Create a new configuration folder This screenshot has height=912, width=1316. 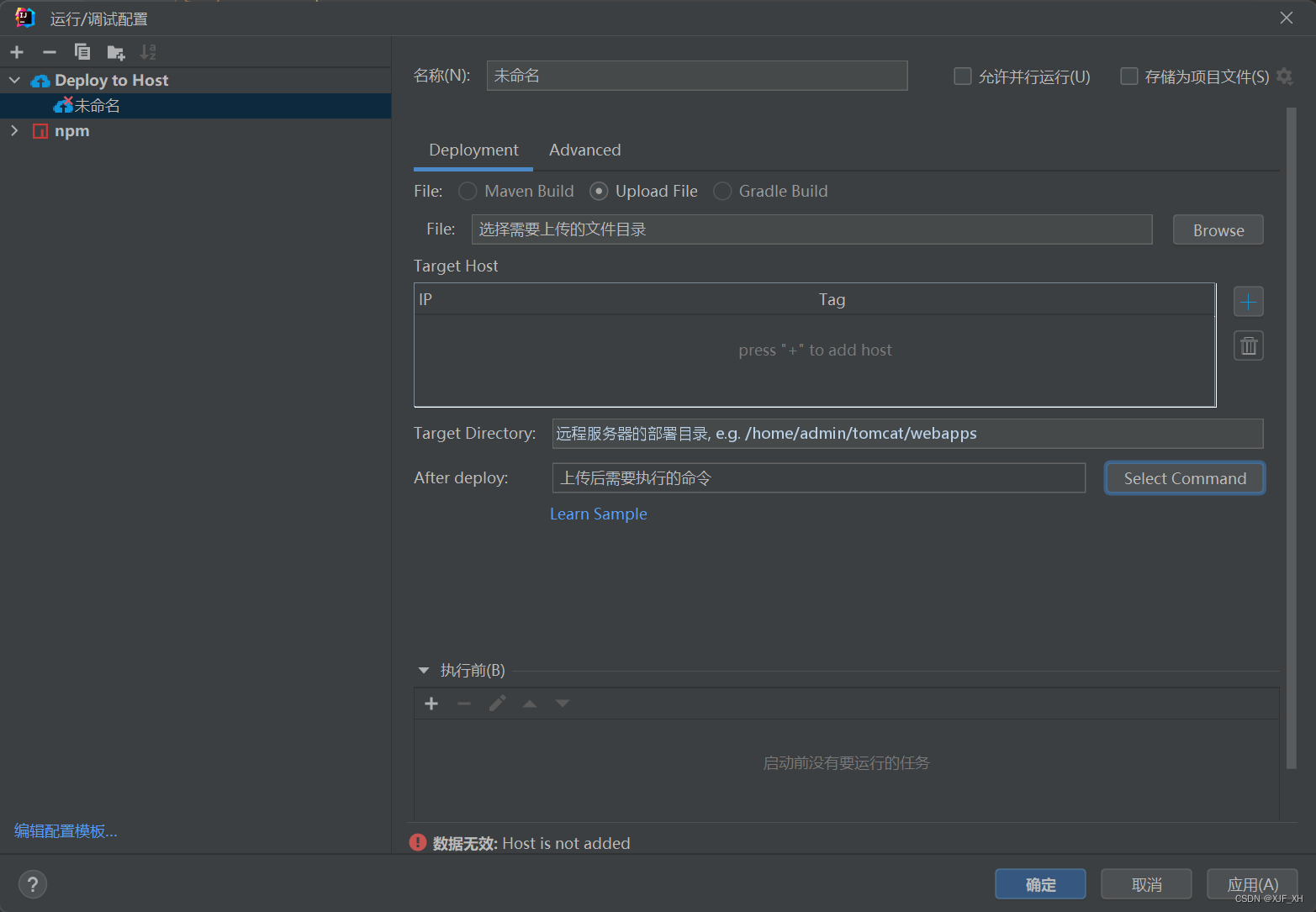pos(115,52)
